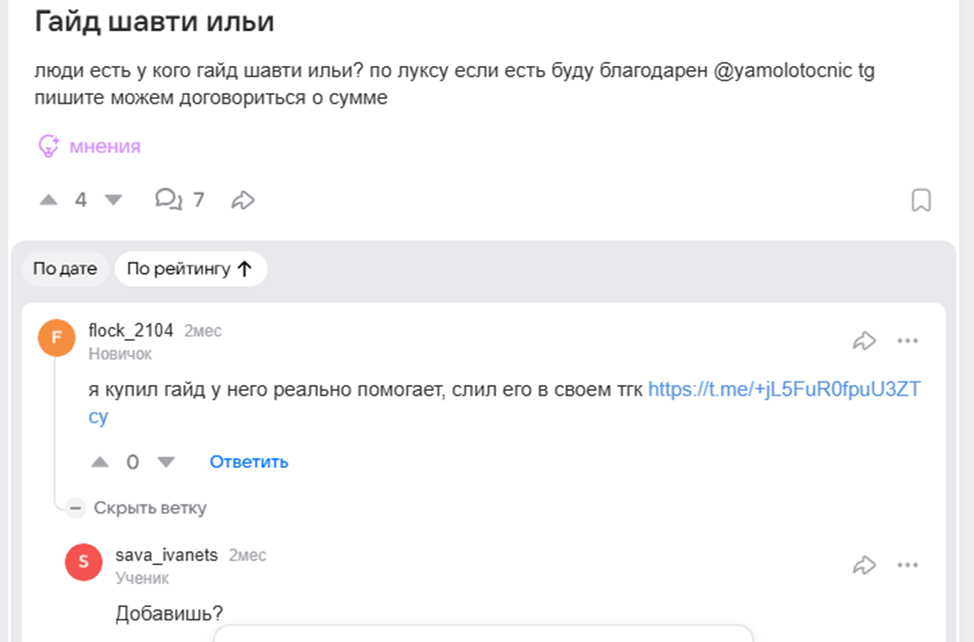Click flock_2104's orange avatar

coord(57,338)
